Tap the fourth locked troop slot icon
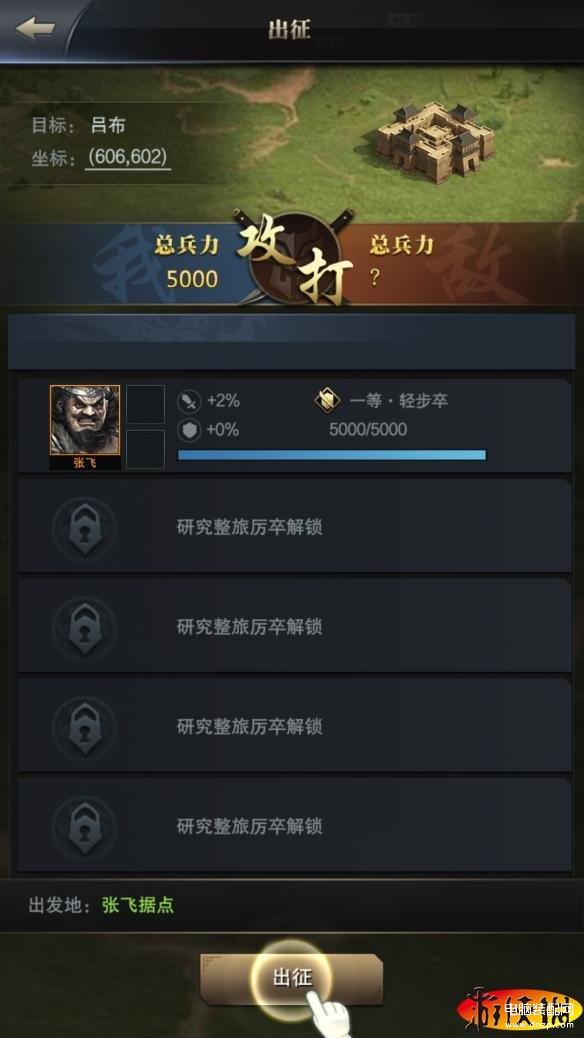This screenshot has width=584, height=1038. (84, 827)
